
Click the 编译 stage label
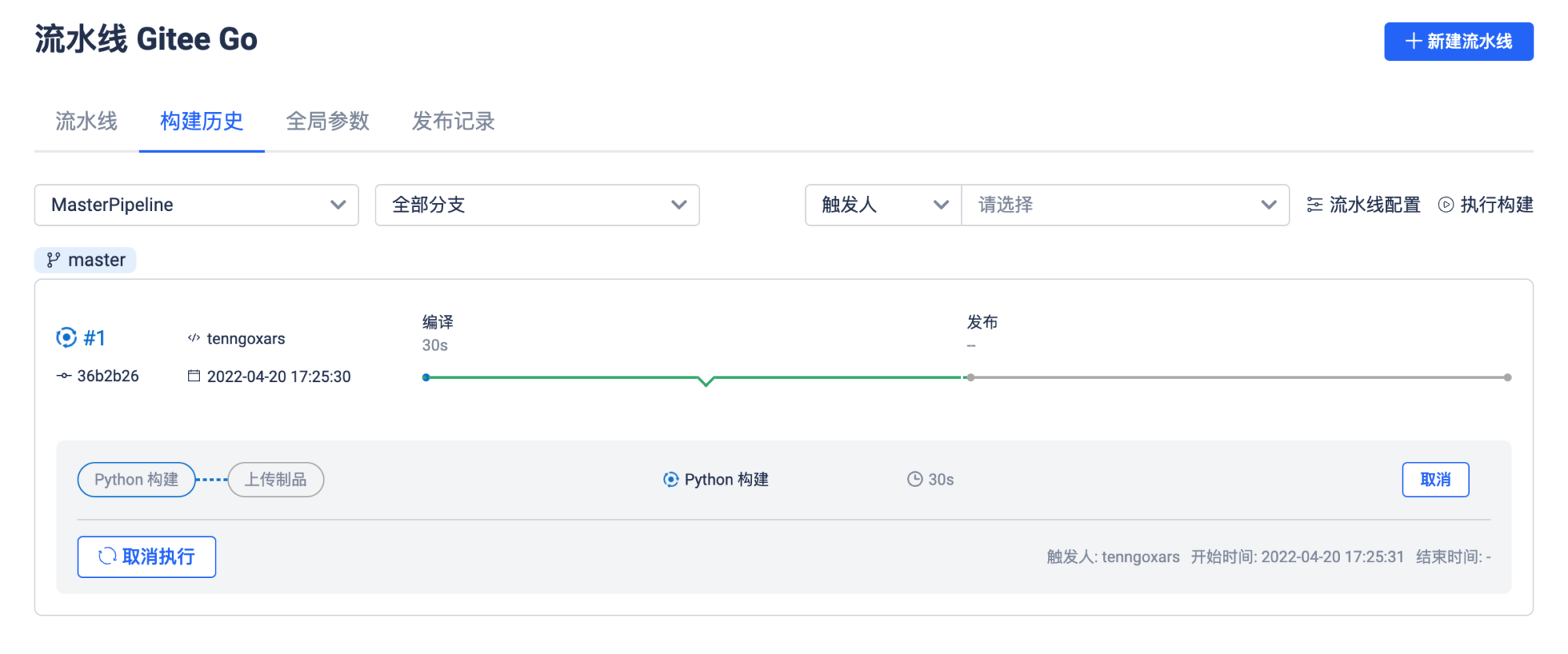point(437,322)
